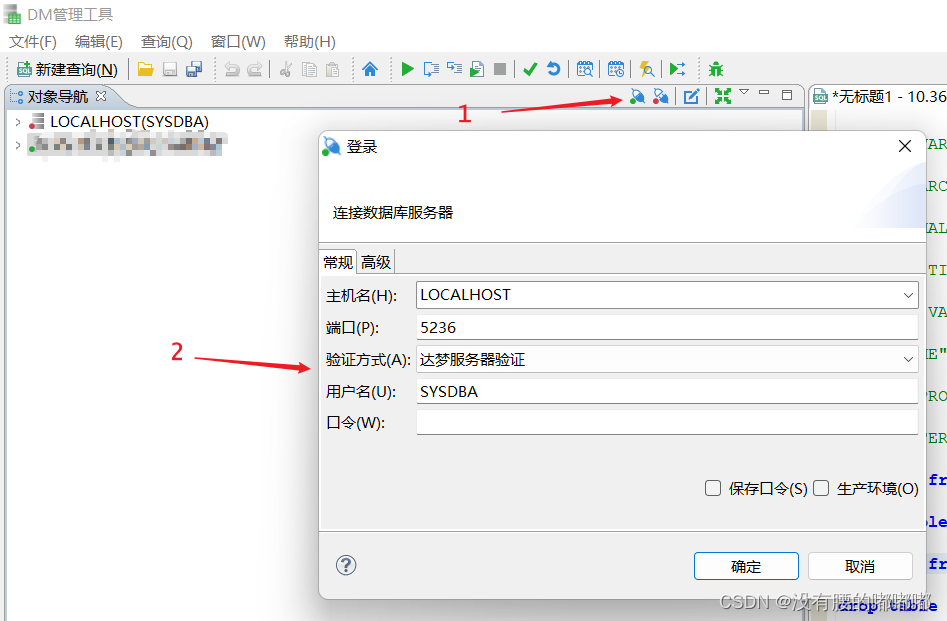Click the scissors cut icon
947x621 pixels.
[x=286, y=69]
